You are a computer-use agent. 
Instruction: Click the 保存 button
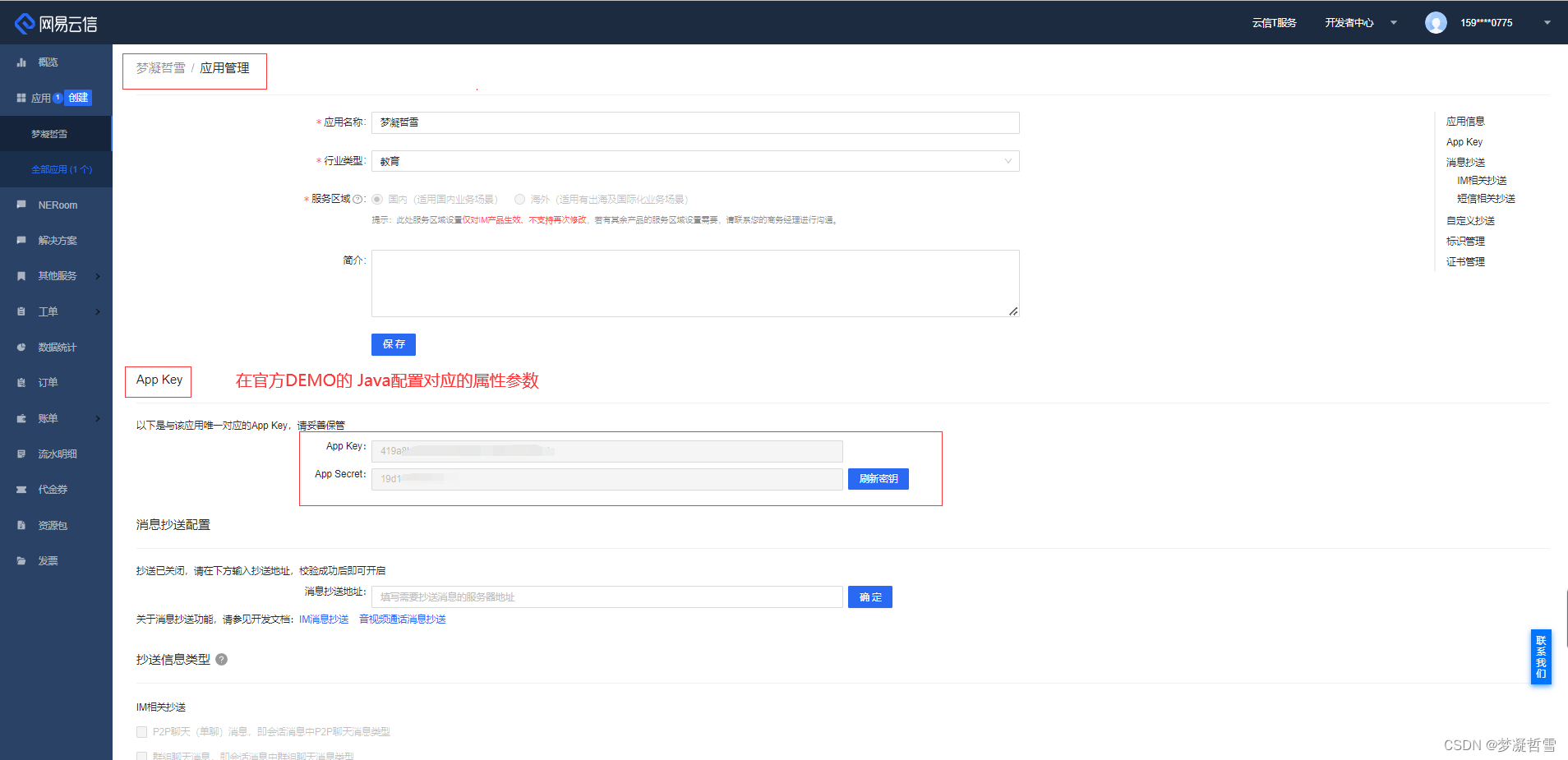pyautogui.click(x=394, y=344)
